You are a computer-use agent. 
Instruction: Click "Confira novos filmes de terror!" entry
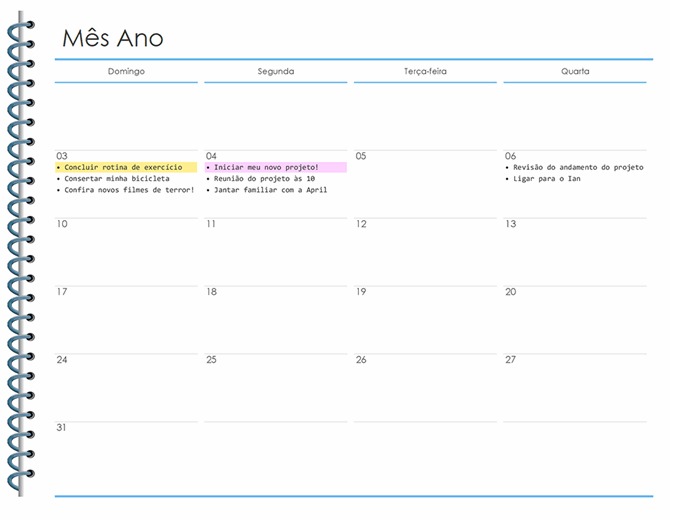pos(129,190)
